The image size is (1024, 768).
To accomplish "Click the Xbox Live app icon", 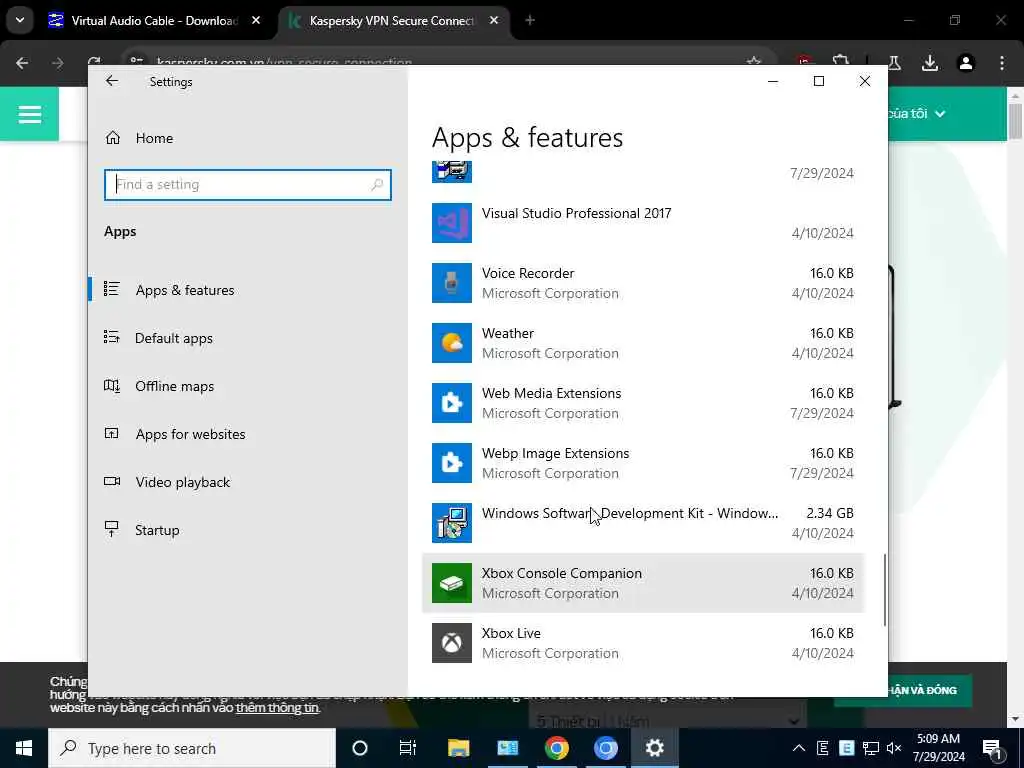I will pyautogui.click(x=451, y=643).
